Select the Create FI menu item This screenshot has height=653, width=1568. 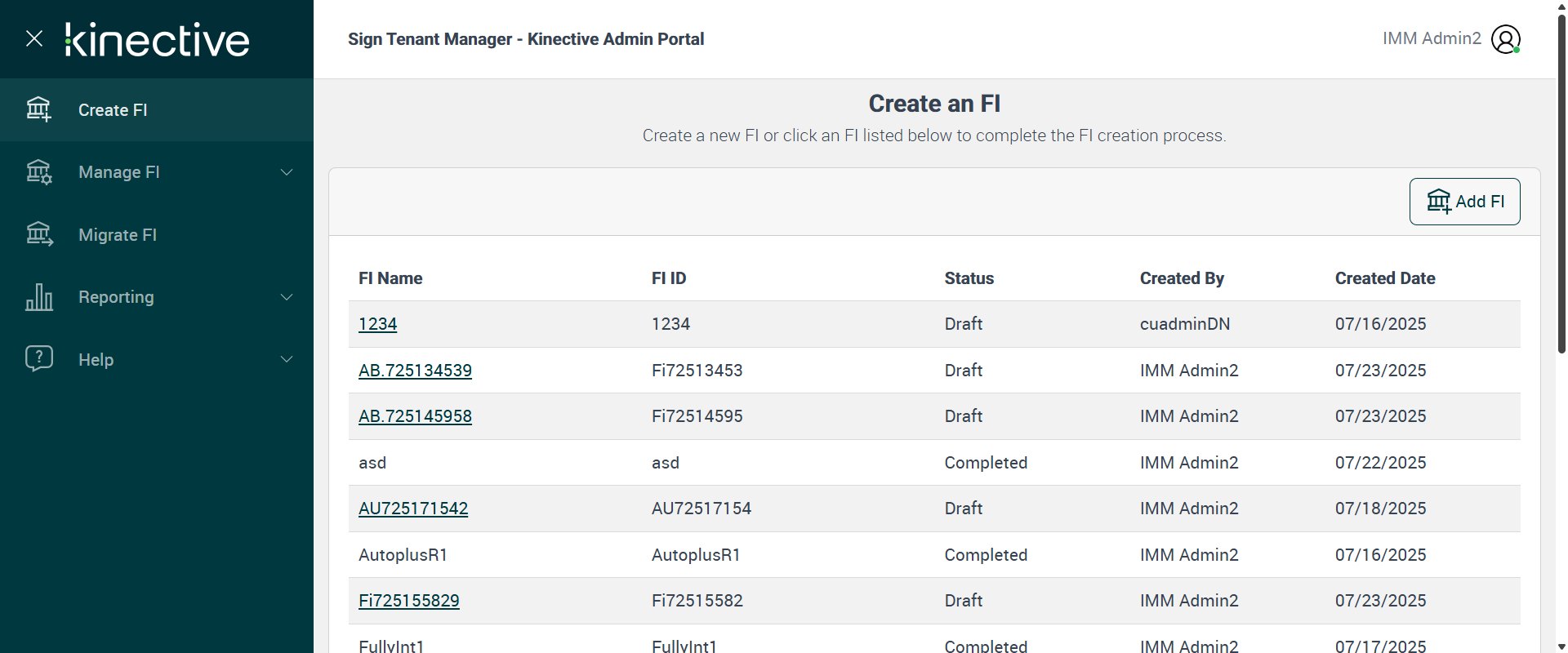click(113, 110)
